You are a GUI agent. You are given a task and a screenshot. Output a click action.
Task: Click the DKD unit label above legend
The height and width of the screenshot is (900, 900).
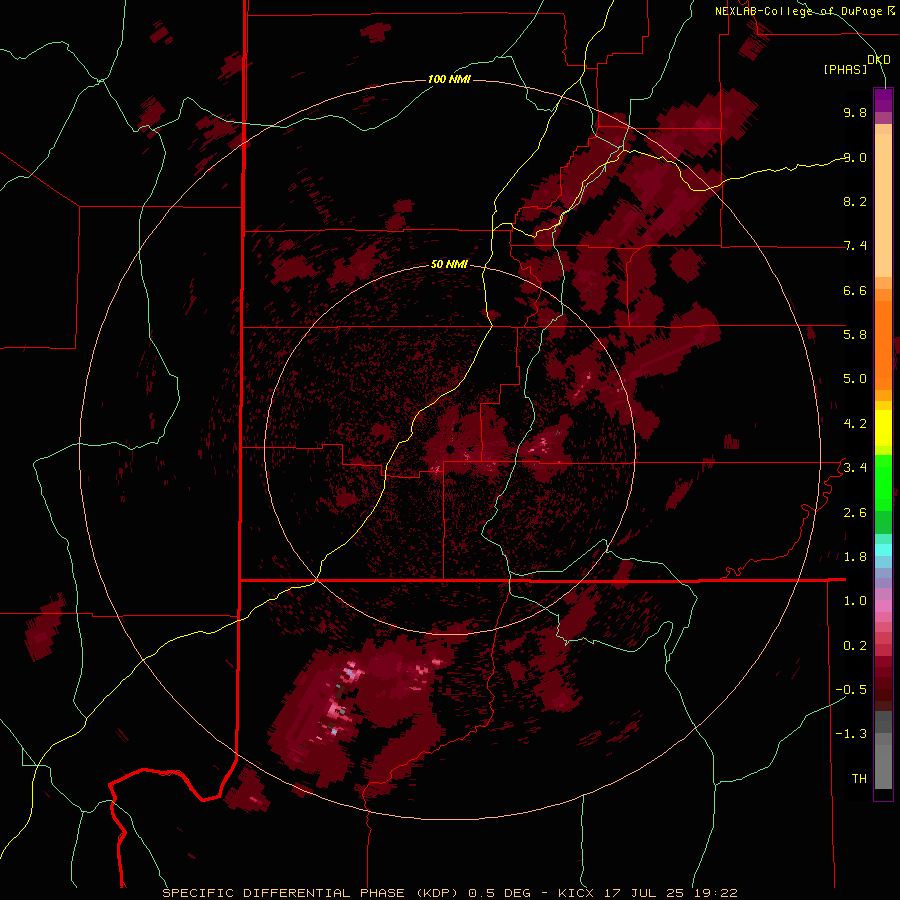(x=879, y=60)
